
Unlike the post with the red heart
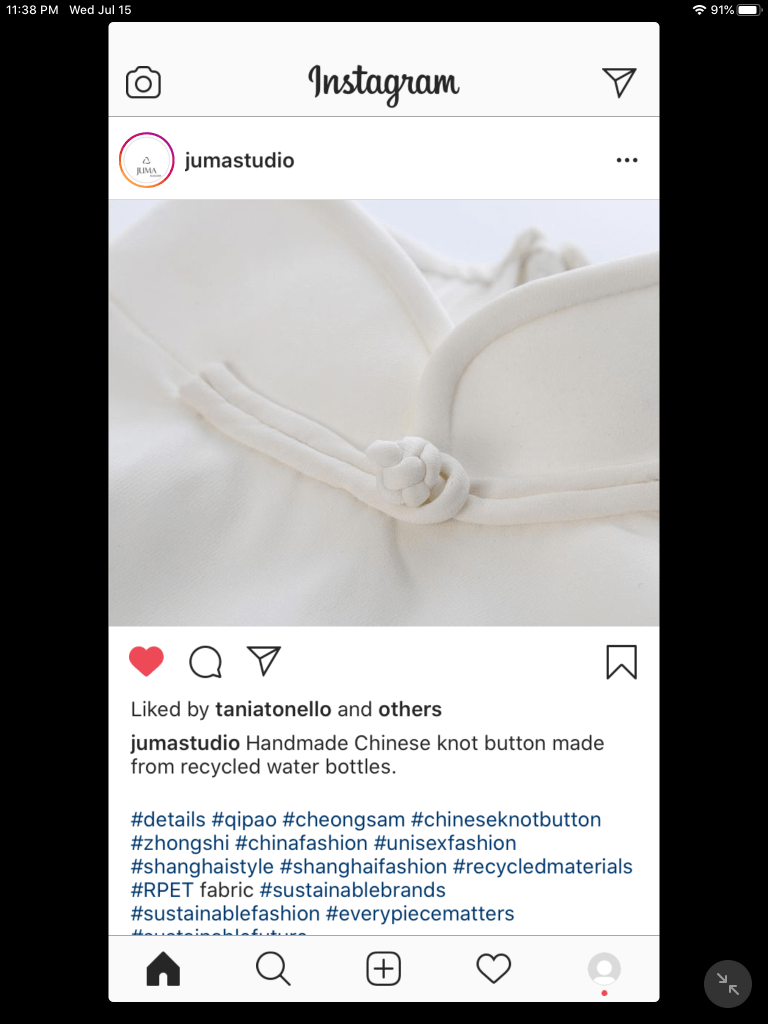click(x=146, y=661)
